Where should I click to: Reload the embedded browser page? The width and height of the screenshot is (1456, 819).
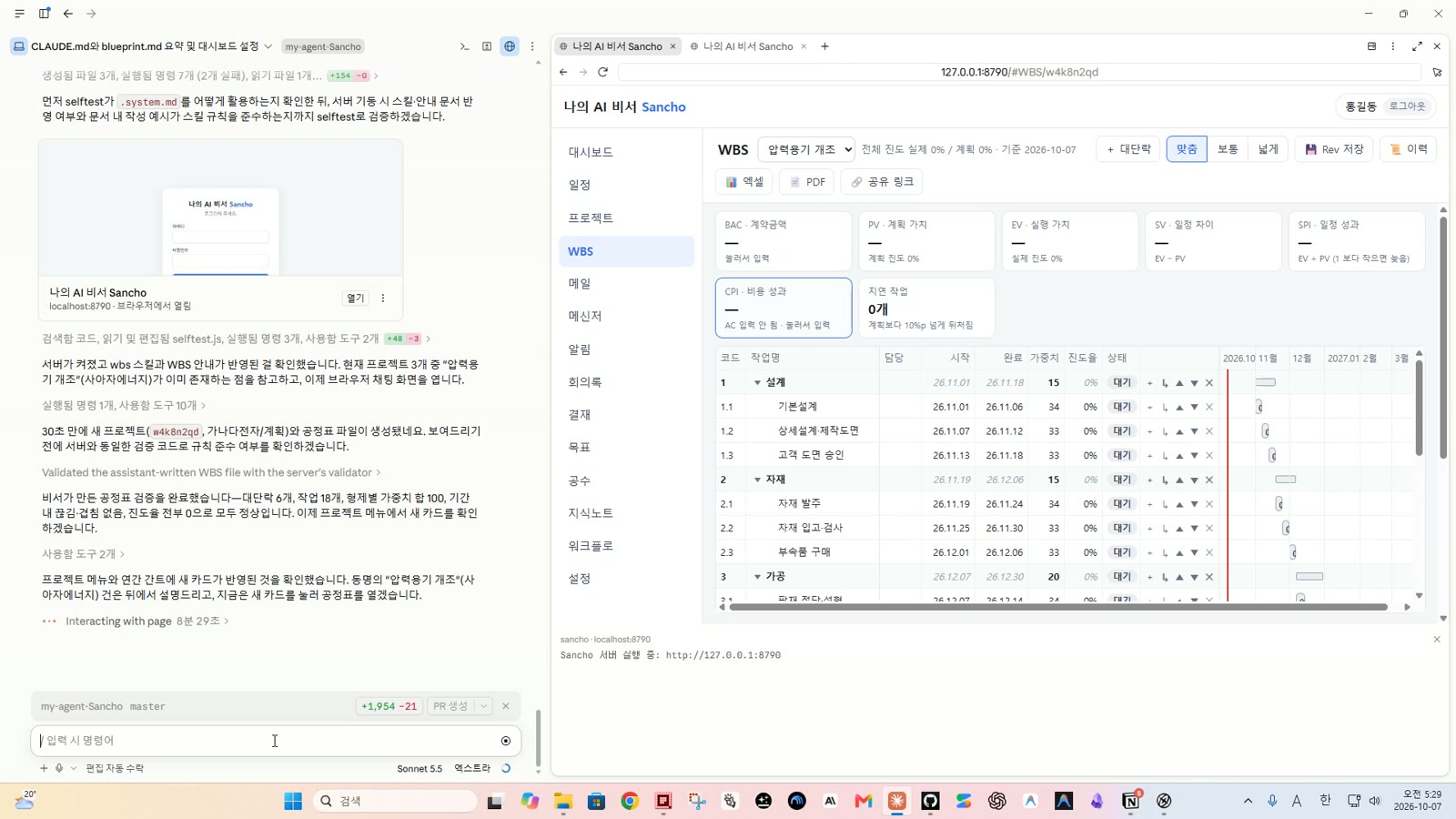point(602,72)
